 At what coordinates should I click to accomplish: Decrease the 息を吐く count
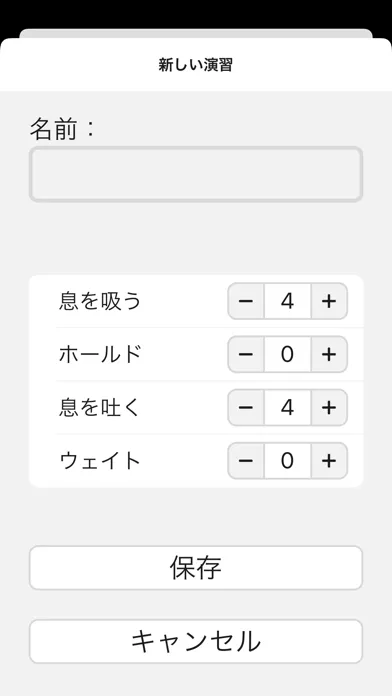point(246,407)
